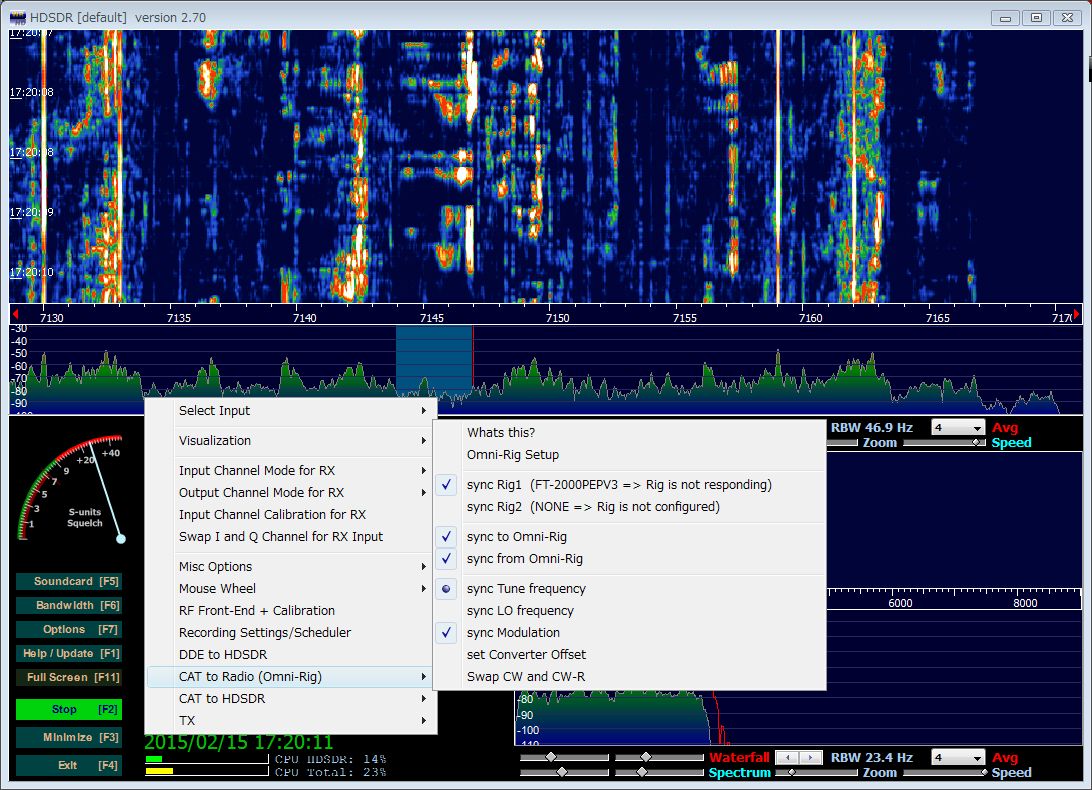This screenshot has height=790, width=1092.
Task: Enable sync Rig2 NONE option
Action: pyautogui.click(x=630, y=507)
